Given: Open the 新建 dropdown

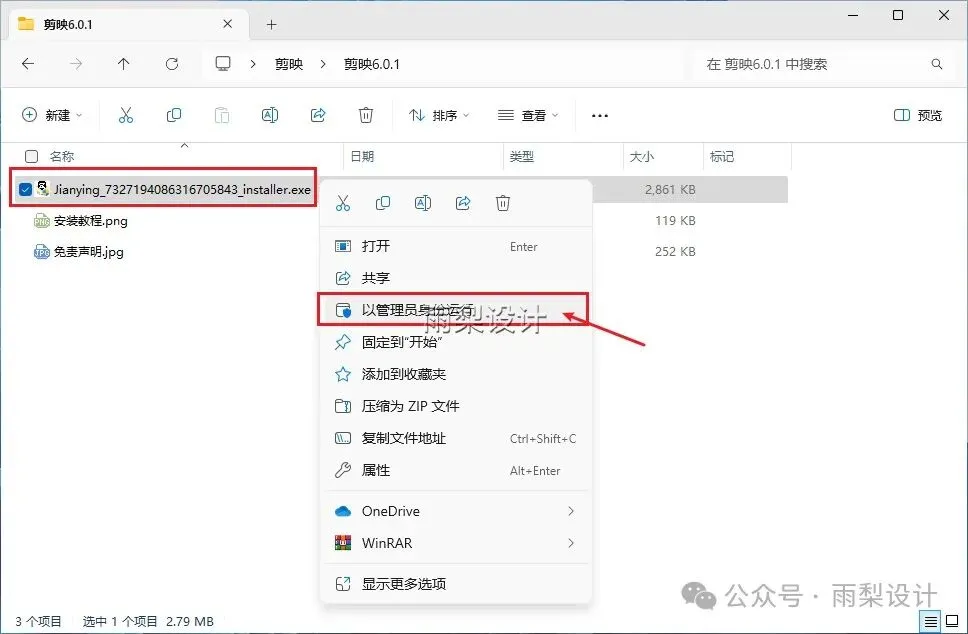Looking at the screenshot, I should pyautogui.click(x=52, y=115).
